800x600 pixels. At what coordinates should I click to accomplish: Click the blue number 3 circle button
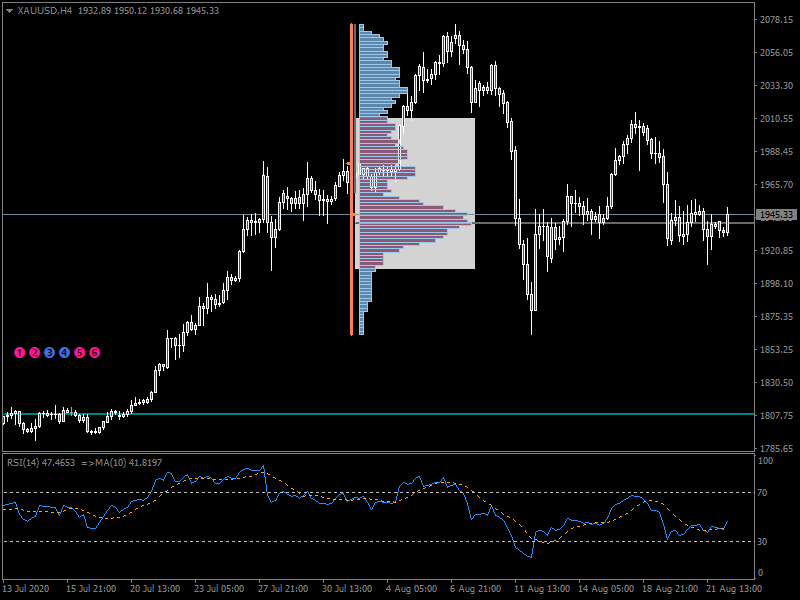[x=49, y=353]
